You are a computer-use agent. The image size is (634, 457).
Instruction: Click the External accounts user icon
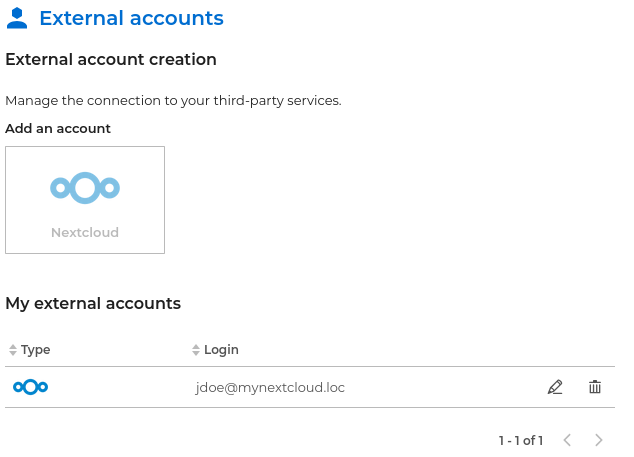pyautogui.click(x=17, y=18)
